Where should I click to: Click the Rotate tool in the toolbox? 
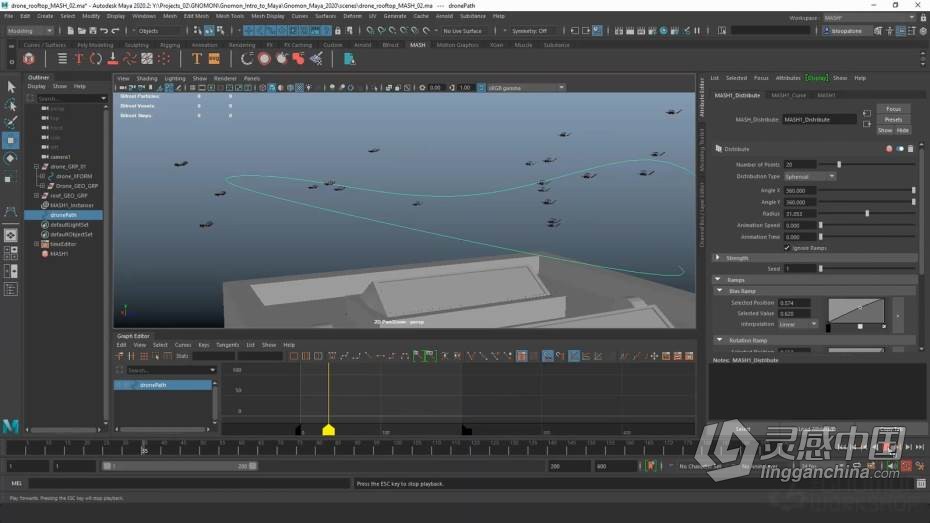pyautogui.click(x=11, y=158)
